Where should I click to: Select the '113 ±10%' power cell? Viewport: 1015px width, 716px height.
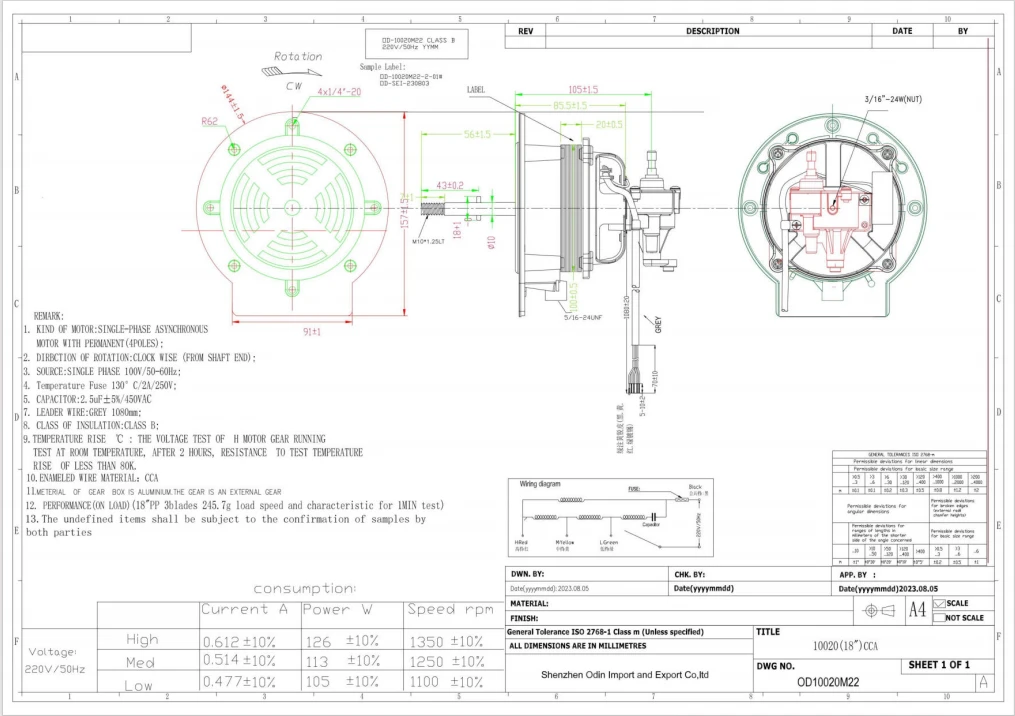pyautogui.click(x=342, y=661)
